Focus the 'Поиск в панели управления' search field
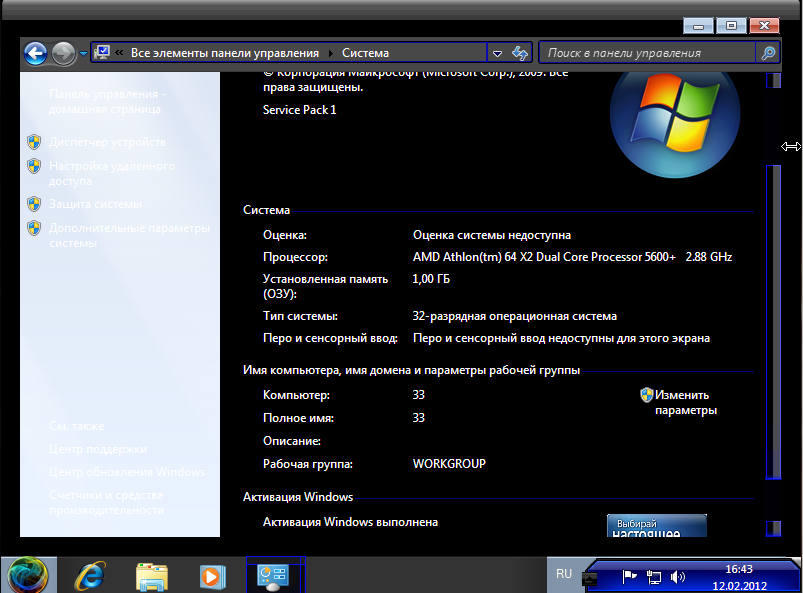 point(647,53)
